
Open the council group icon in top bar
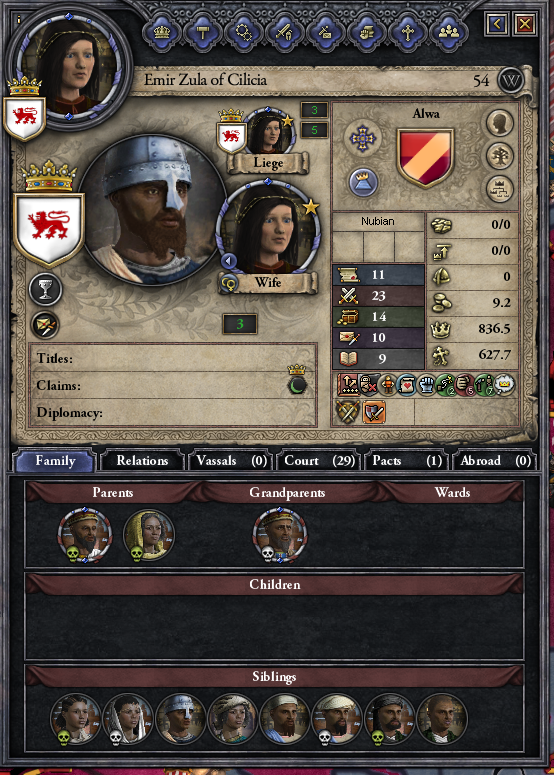click(449, 32)
